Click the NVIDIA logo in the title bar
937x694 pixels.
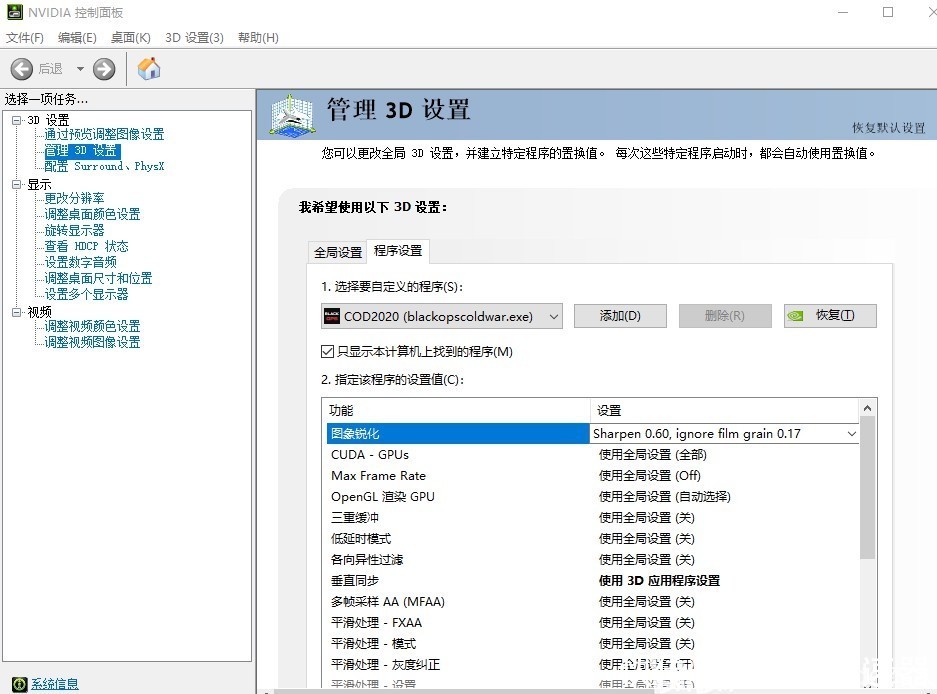click(14, 12)
